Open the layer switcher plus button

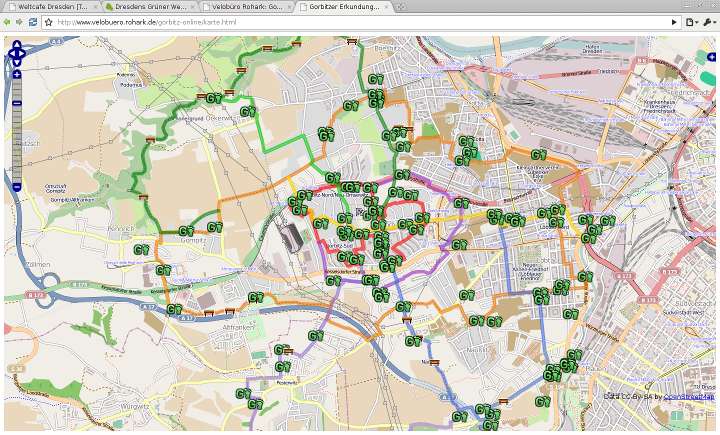coord(712,58)
